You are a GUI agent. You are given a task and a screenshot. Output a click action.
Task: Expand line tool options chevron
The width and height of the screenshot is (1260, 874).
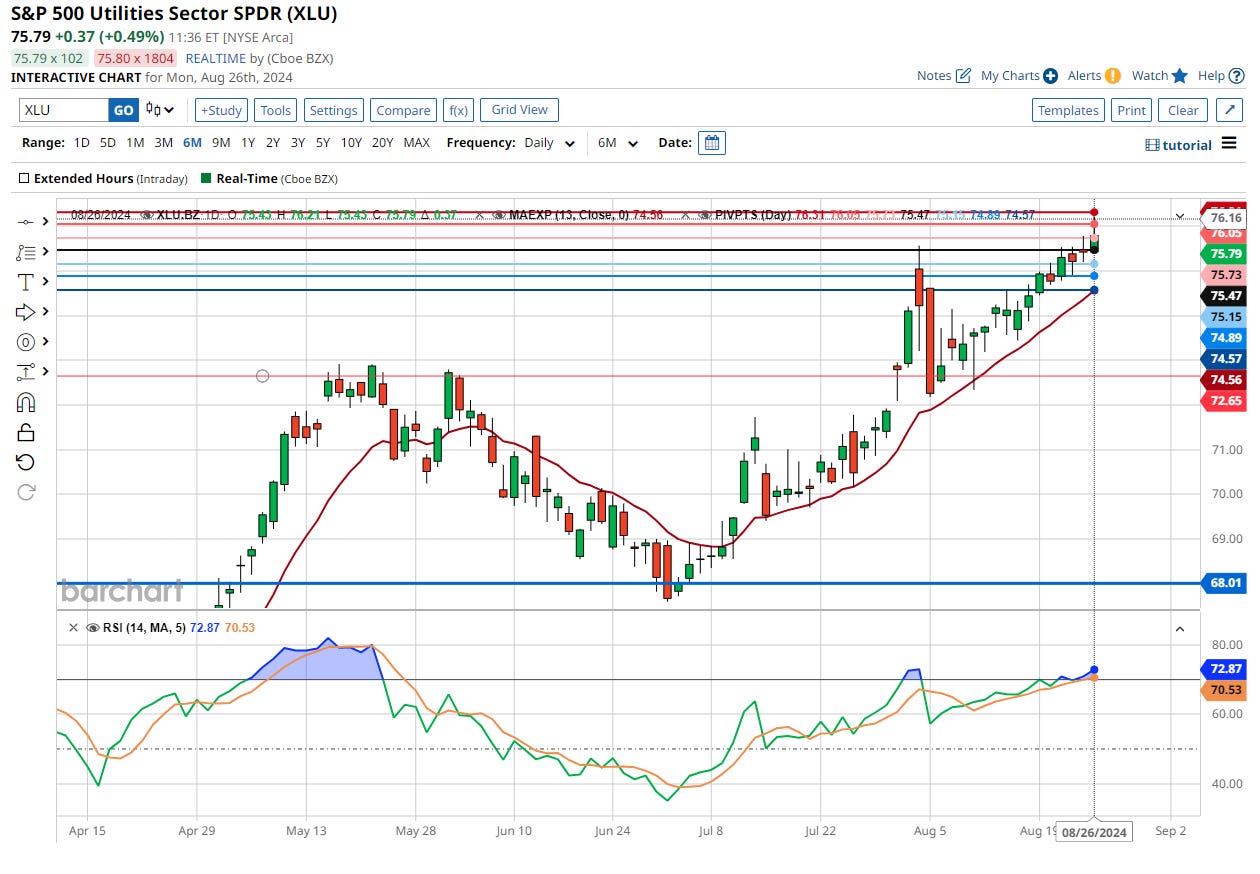coord(46,222)
